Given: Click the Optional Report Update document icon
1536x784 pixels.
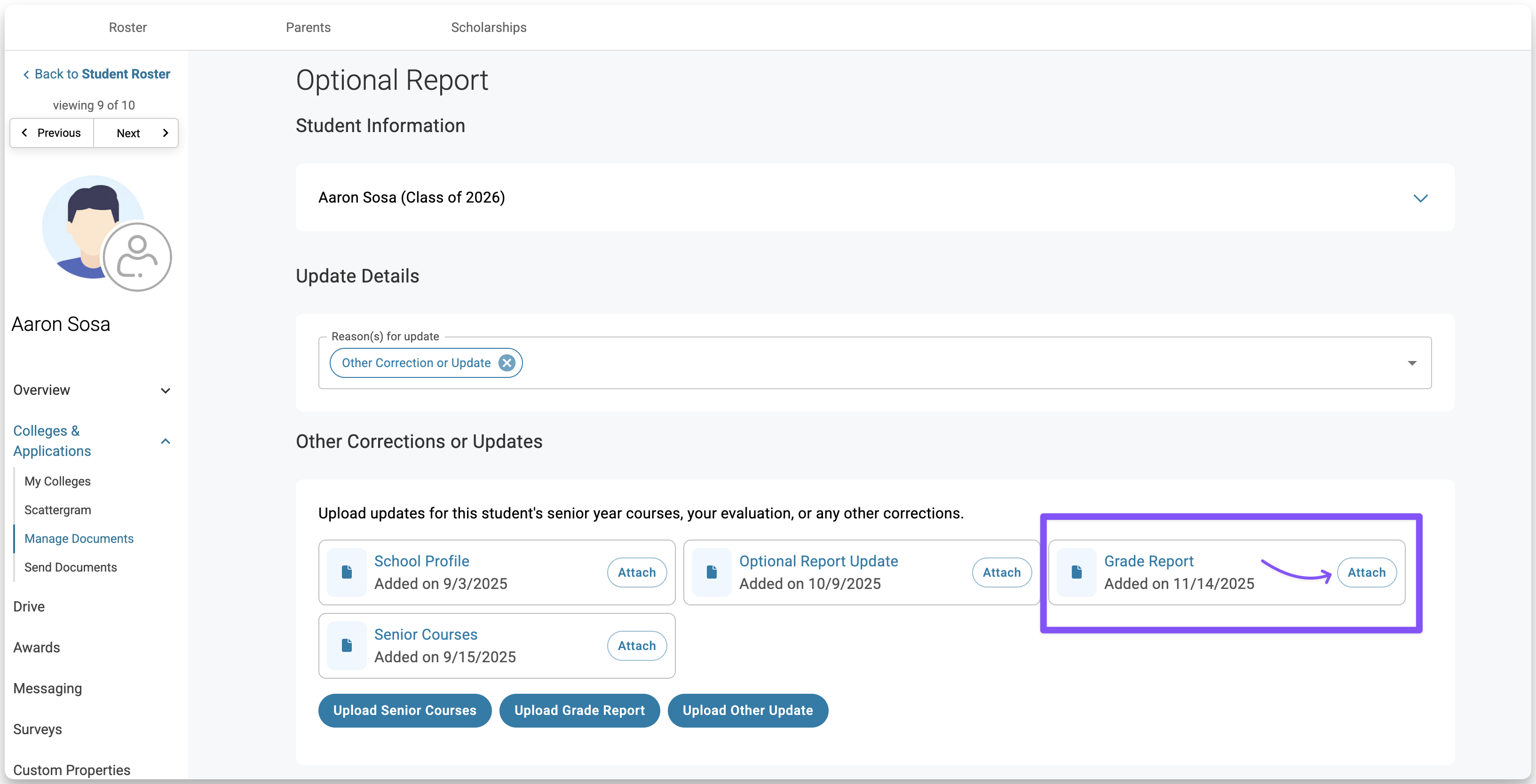Looking at the screenshot, I should 712,572.
